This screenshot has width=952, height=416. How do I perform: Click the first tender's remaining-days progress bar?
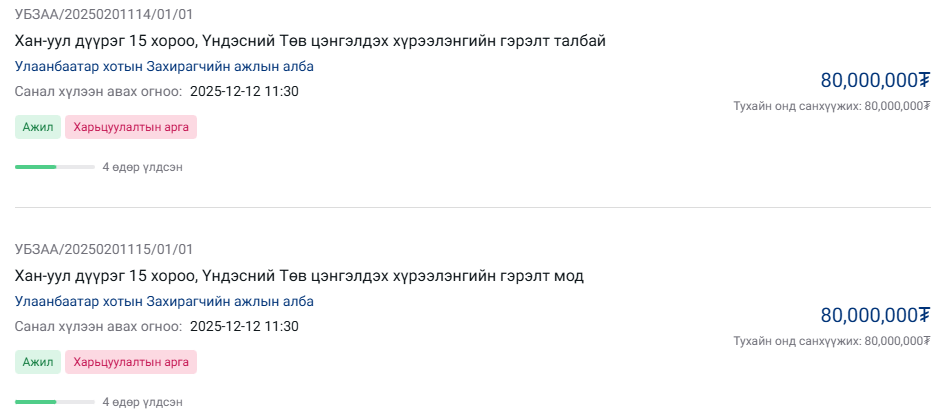coord(54,167)
